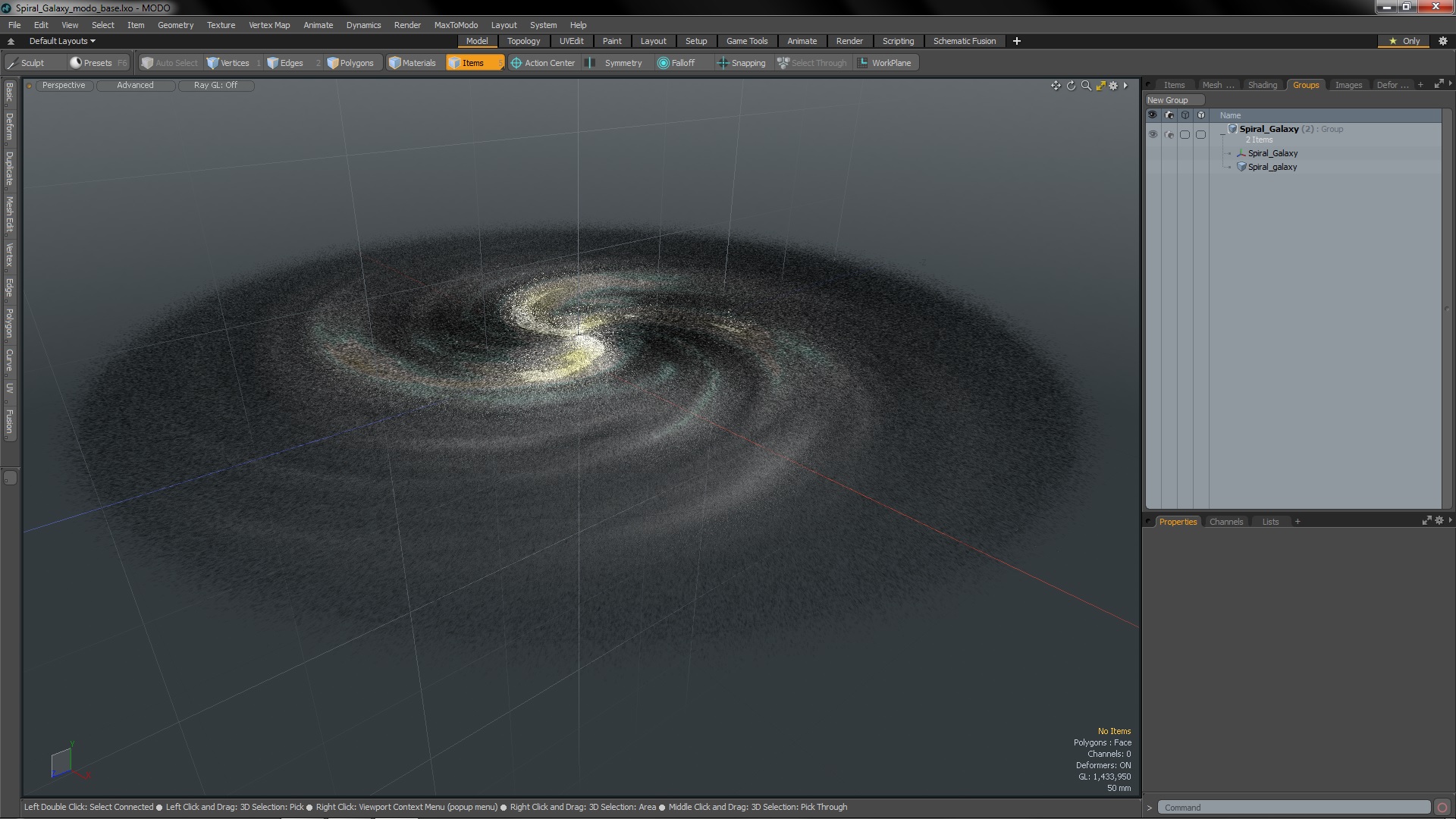Click the command record button

point(1442,808)
